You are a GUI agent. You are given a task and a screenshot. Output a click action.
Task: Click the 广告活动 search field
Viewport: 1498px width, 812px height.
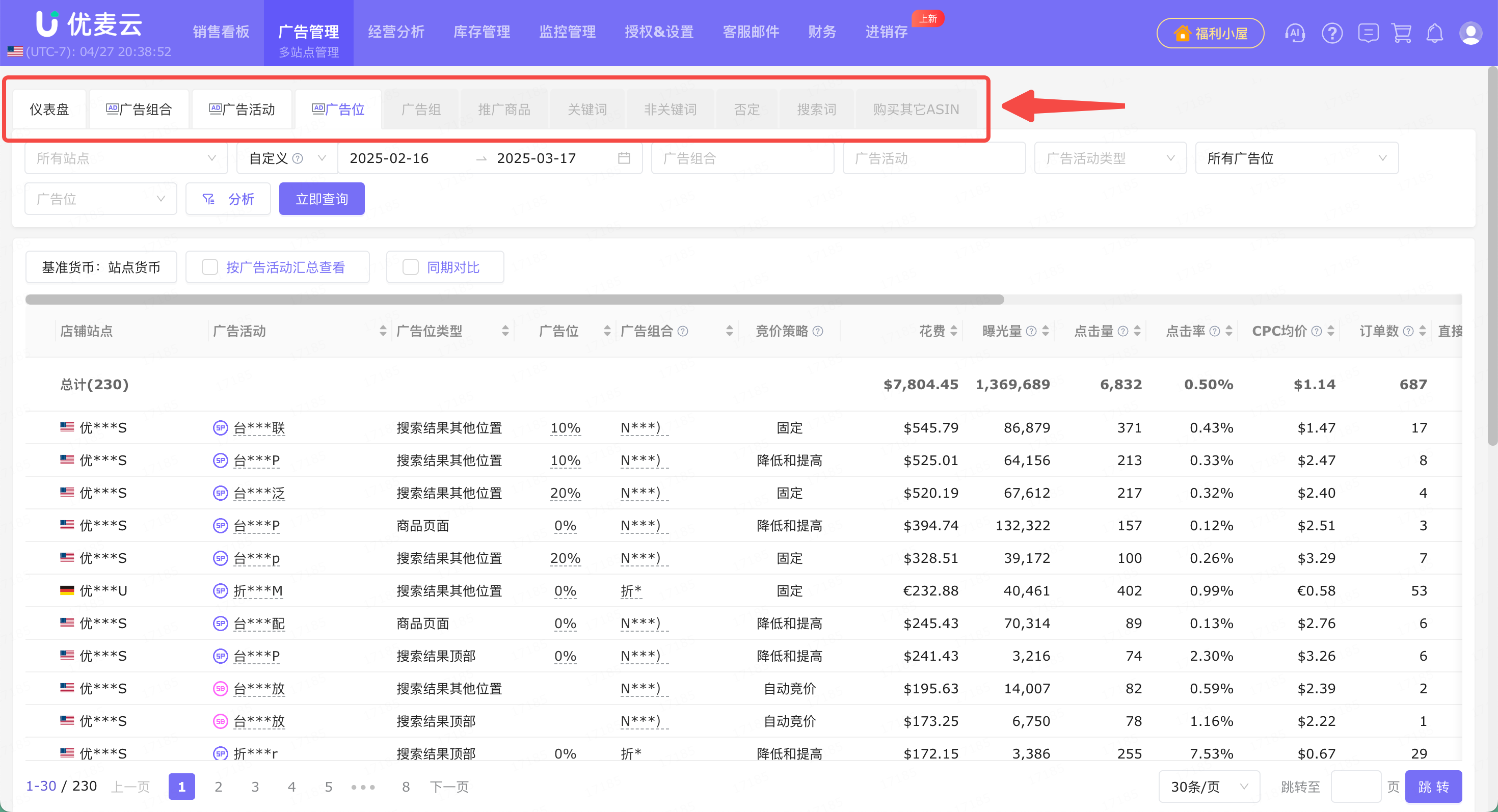coord(934,158)
